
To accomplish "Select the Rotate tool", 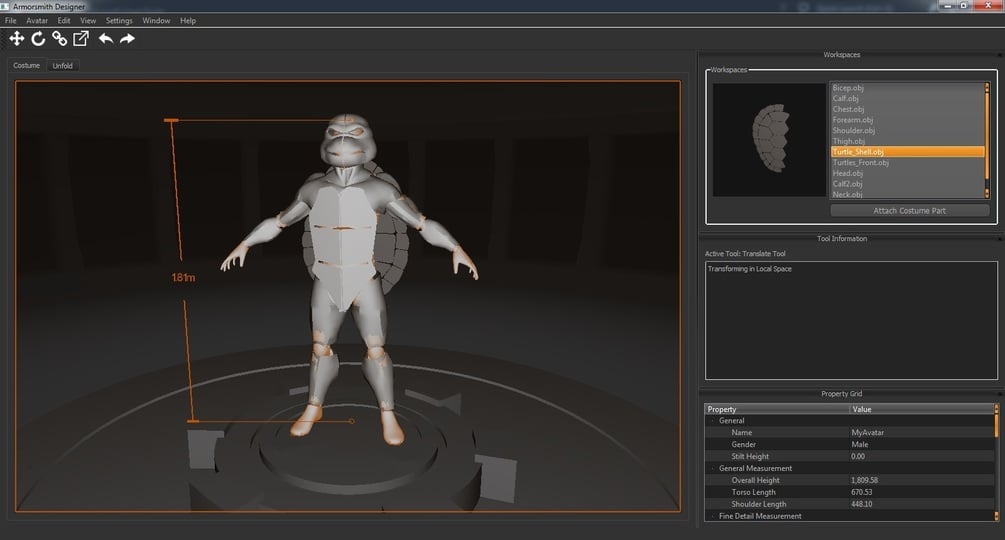I will pos(38,39).
